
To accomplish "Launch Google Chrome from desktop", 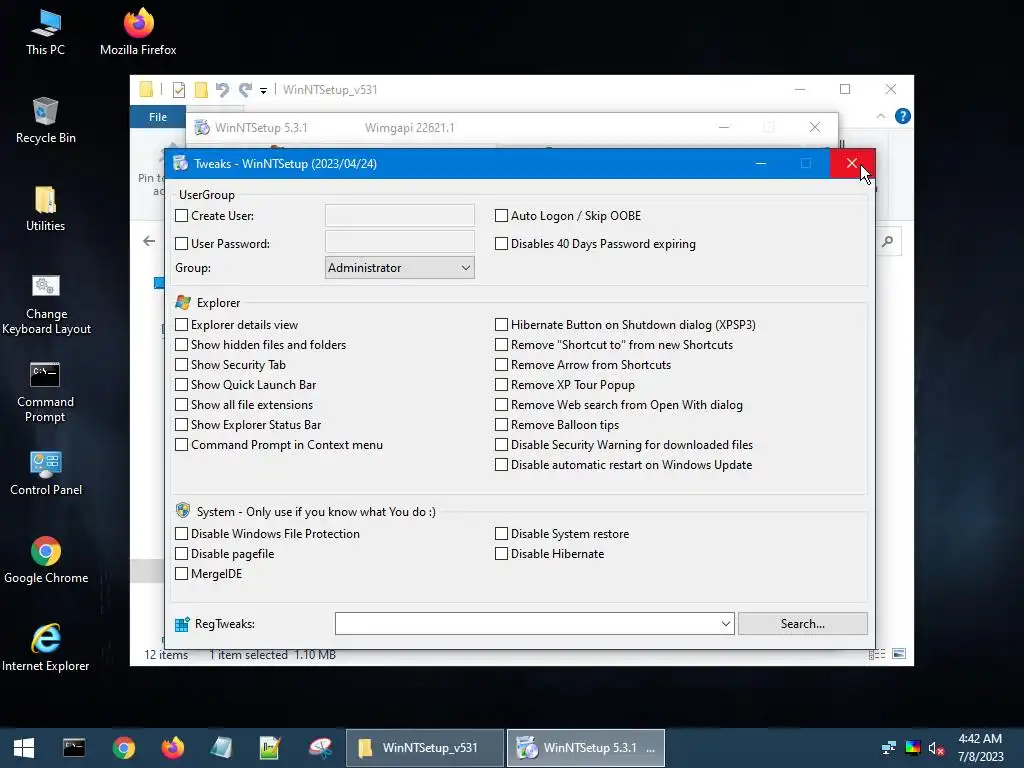I will coord(46,560).
